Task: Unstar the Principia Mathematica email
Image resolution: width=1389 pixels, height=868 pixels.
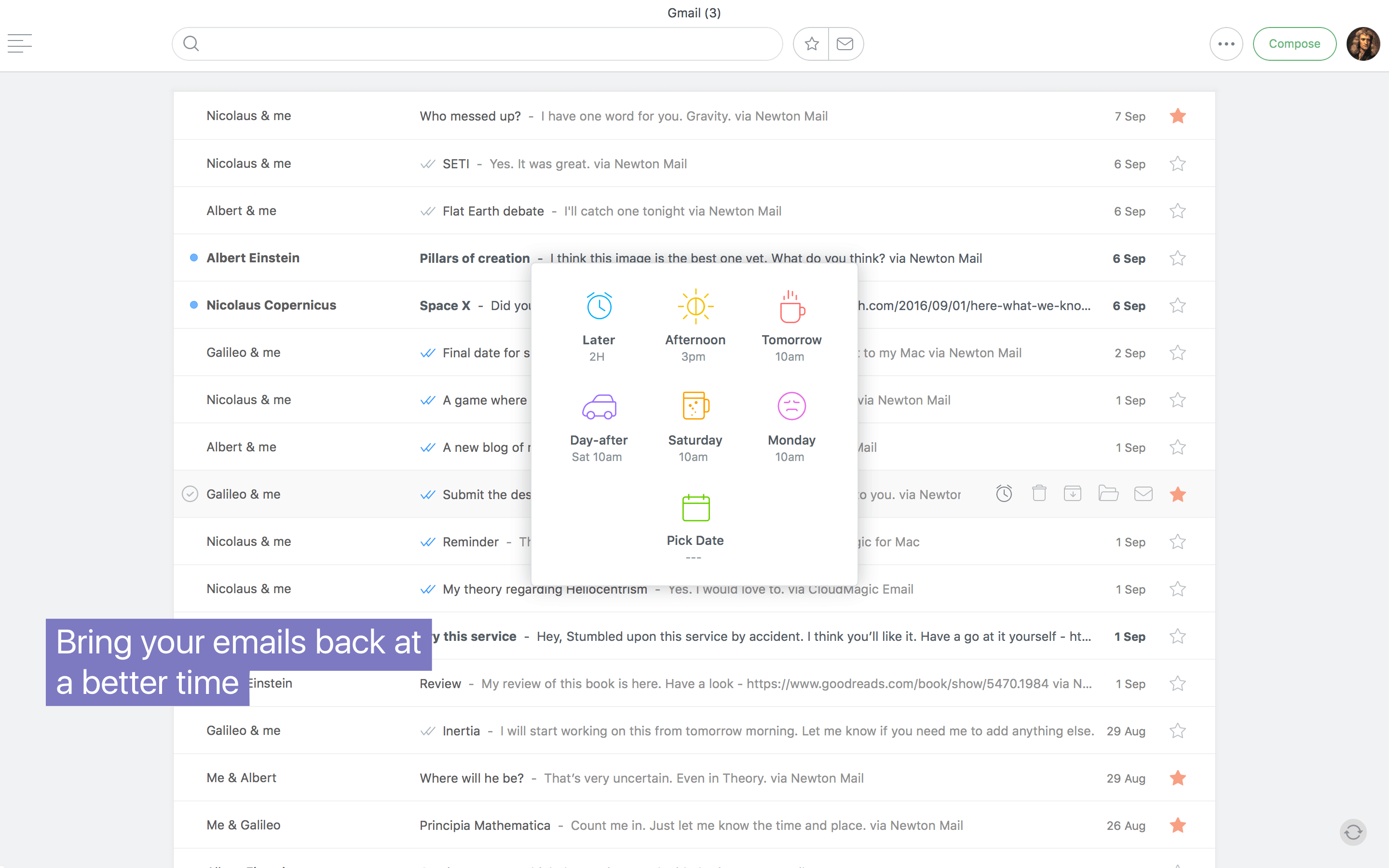Action: (1178, 825)
